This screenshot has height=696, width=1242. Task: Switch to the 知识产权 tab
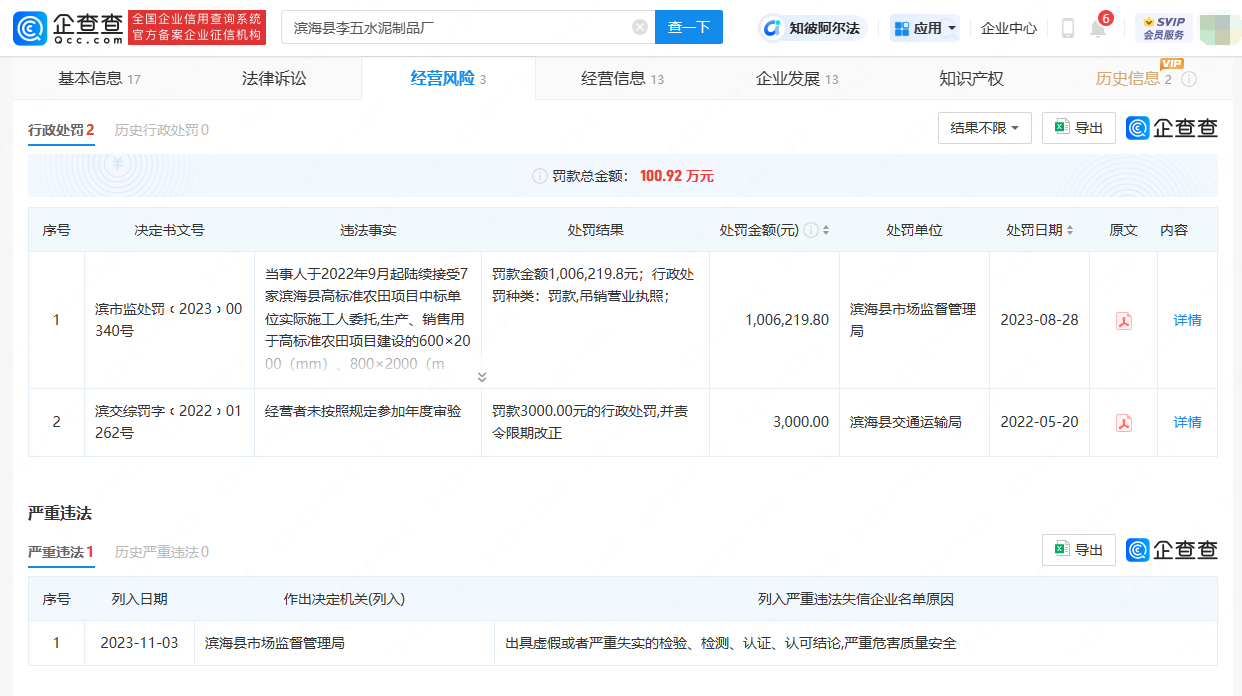click(970, 79)
